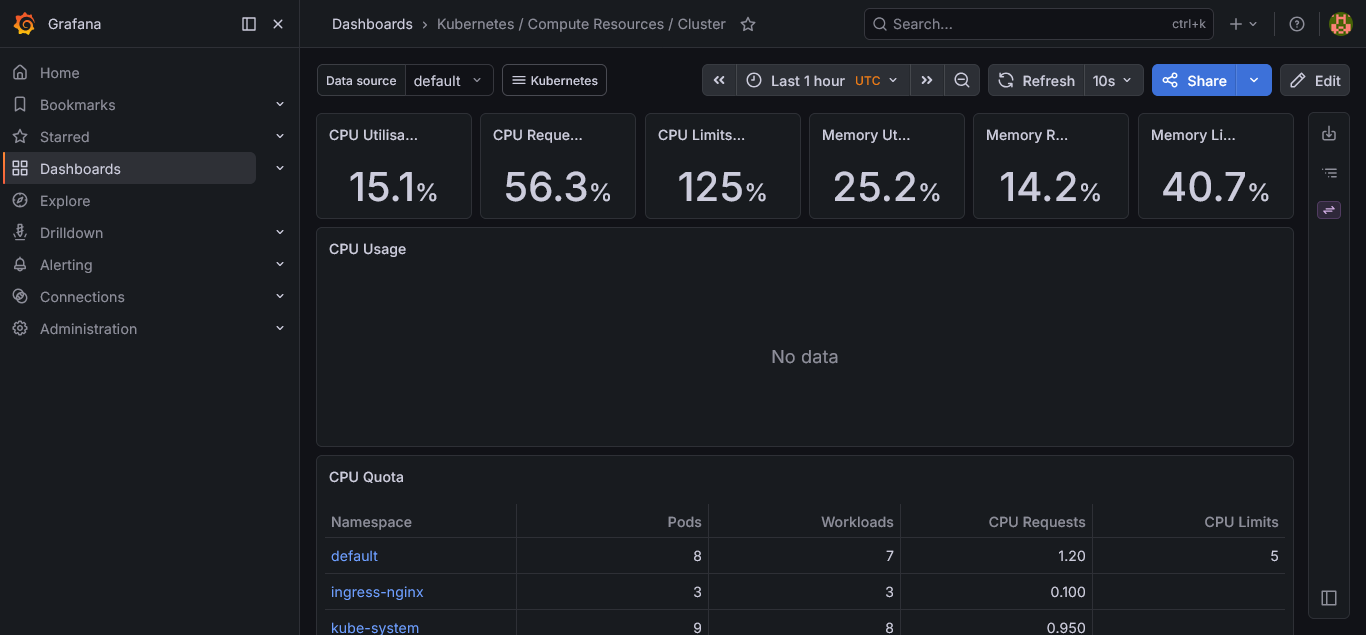The width and height of the screenshot is (1366, 635).
Task: Focus the Search input field
Action: 1038,24
